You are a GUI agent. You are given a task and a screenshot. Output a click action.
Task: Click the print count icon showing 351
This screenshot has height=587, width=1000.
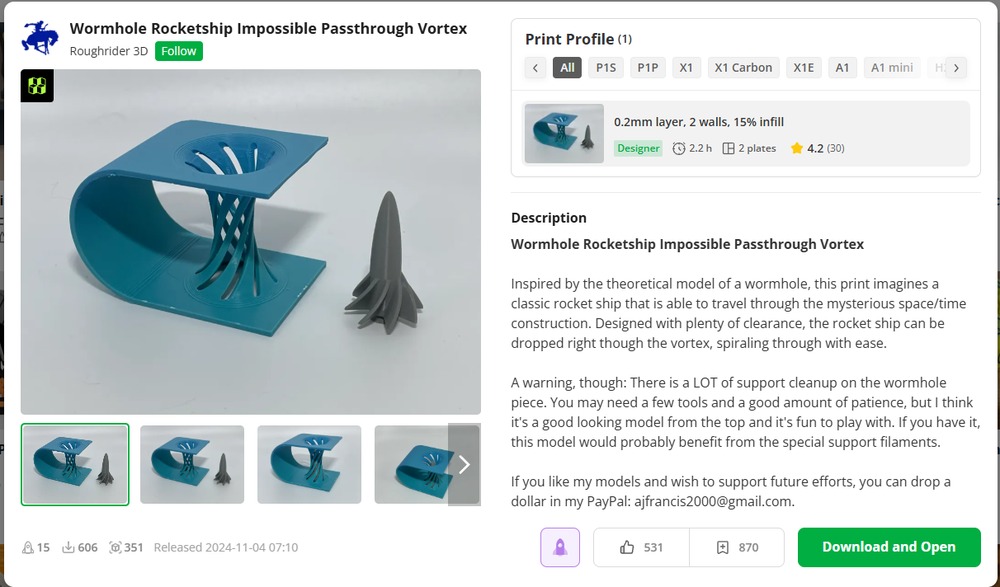coord(115,547)
